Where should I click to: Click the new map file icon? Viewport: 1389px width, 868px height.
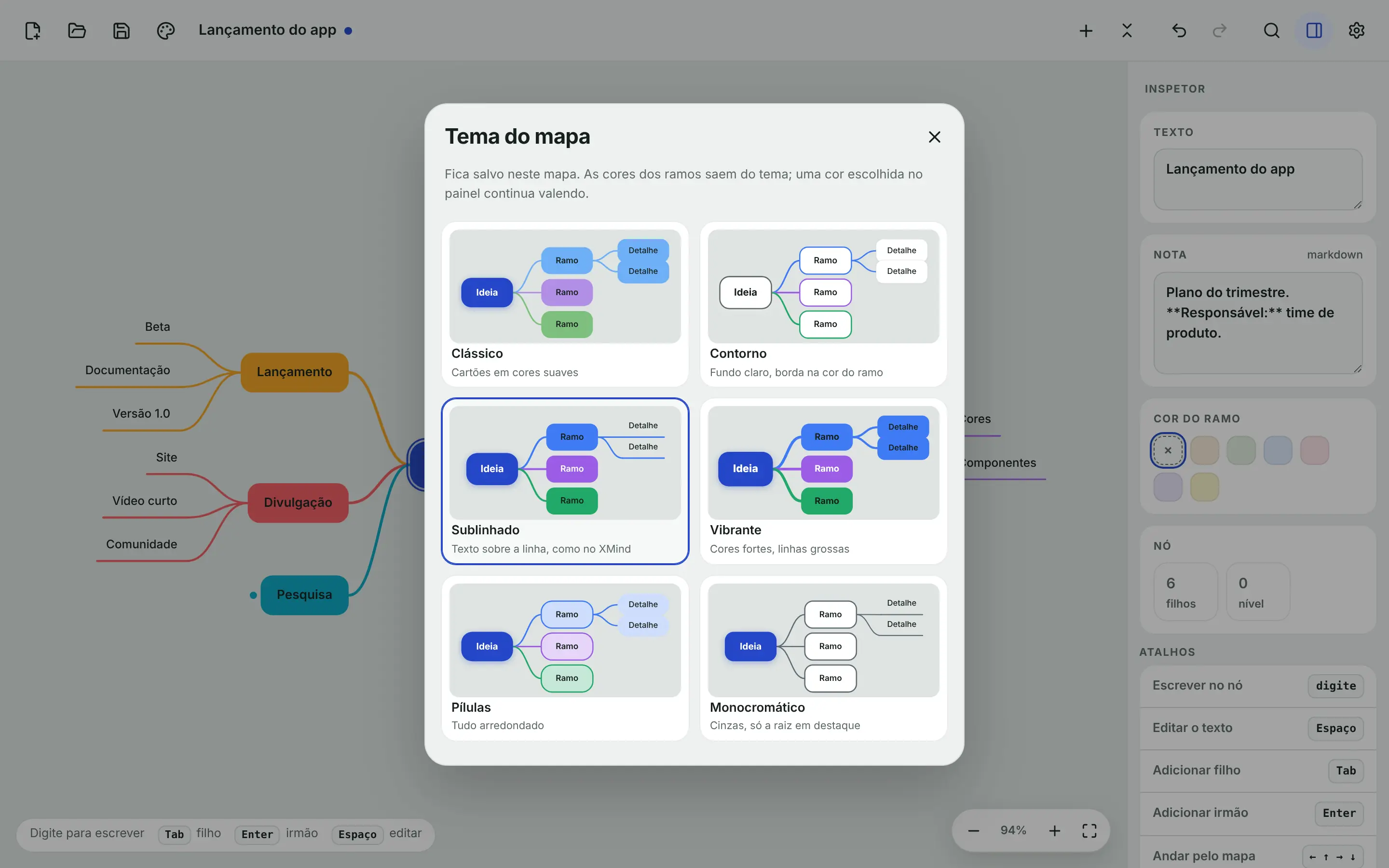(x=33, y=30)
